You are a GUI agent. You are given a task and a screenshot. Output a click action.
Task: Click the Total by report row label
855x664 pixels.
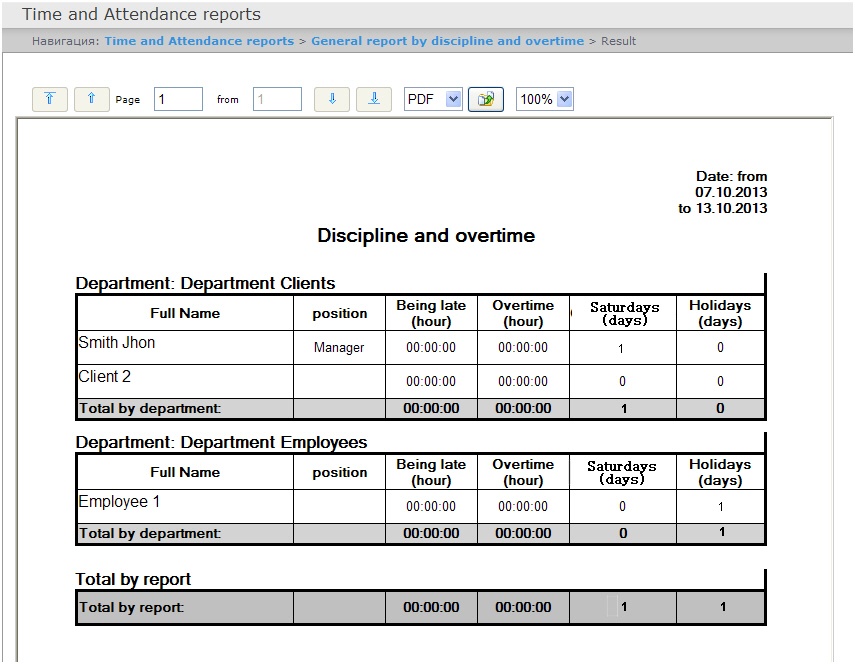click(x=131, y=607)
